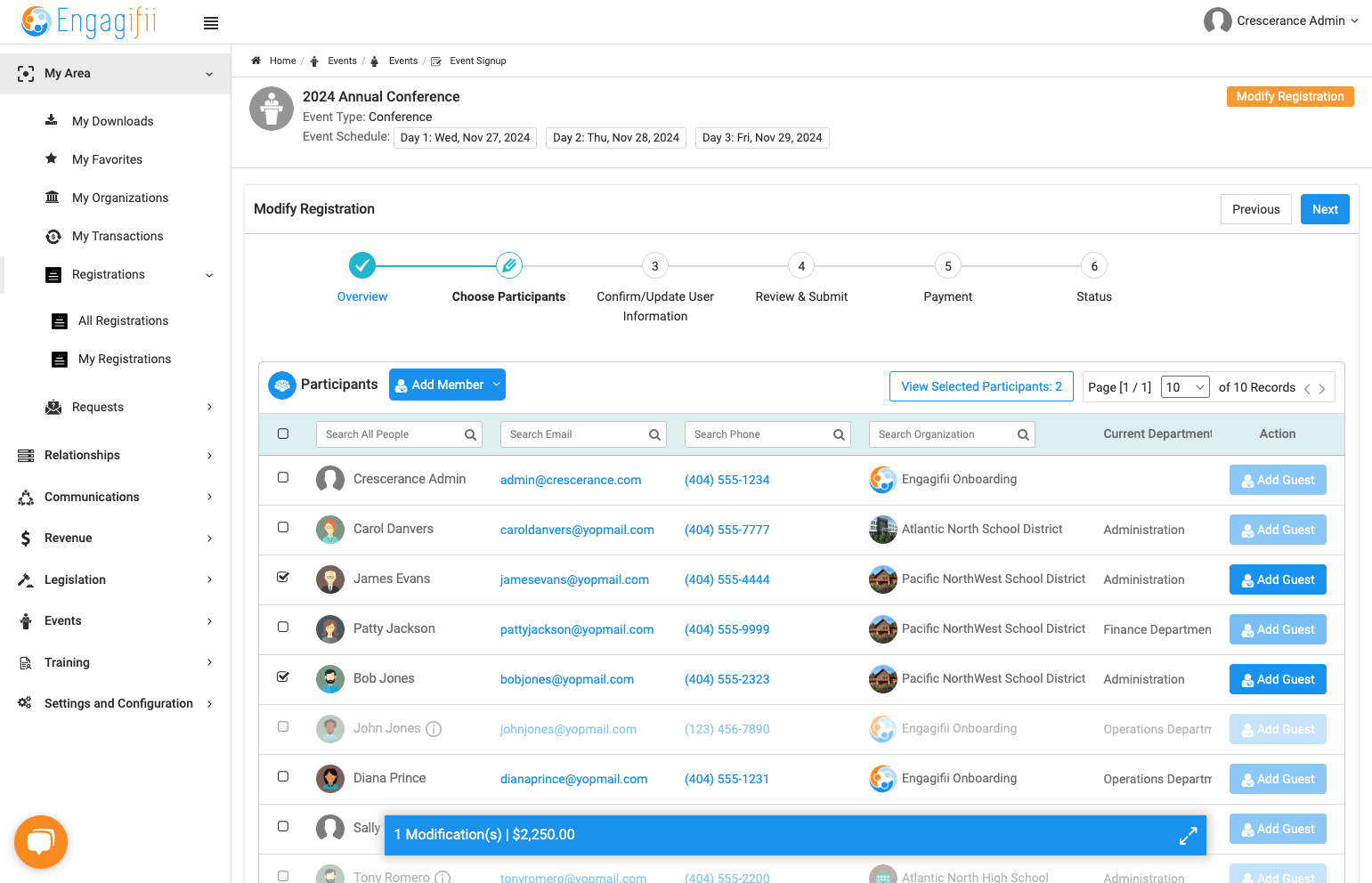1372x883 pixels.
Task: Go to next records page arrow
Action: tap(1322, 389)
